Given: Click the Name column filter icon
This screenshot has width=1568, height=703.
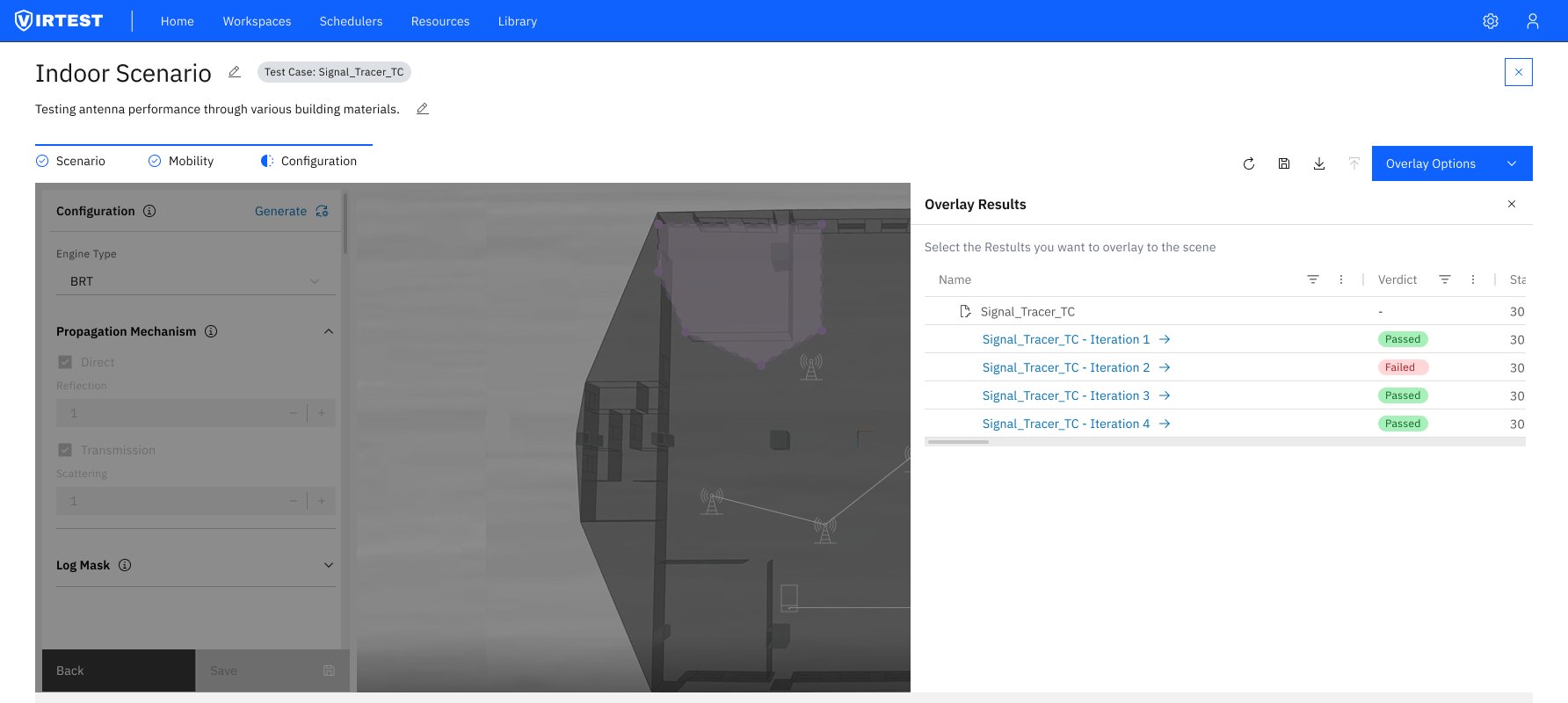Looking at the screenshot, I should (x=1313, y=279).
